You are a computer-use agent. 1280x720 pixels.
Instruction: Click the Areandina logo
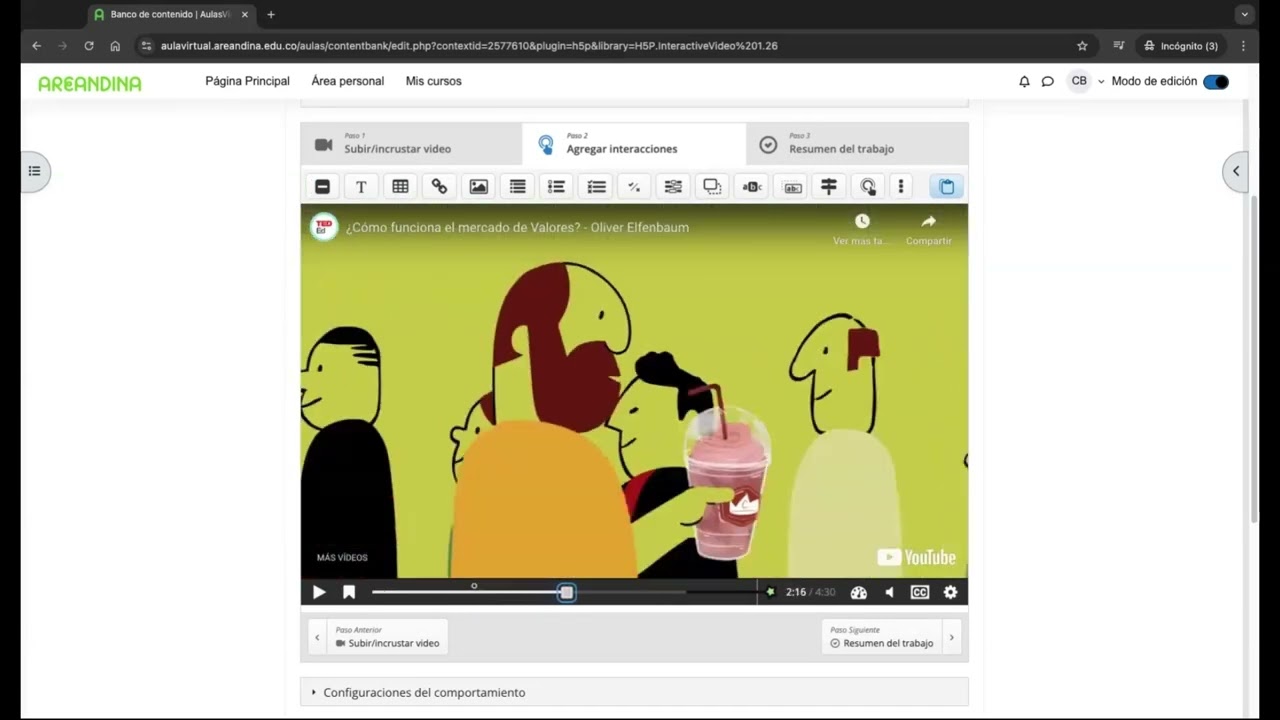pos(90,83)
